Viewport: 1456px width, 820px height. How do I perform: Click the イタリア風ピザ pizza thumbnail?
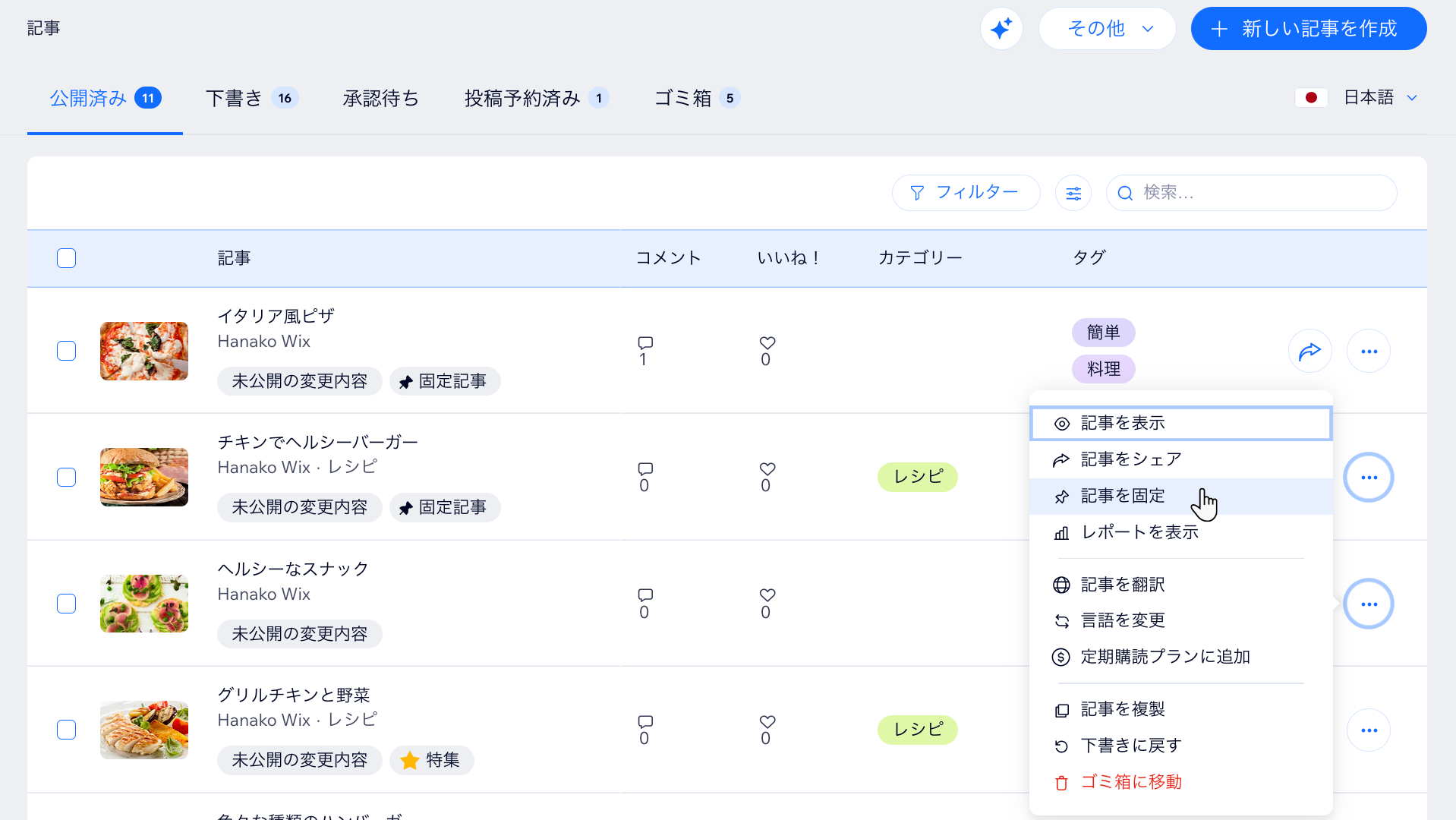tap(143, 351)
